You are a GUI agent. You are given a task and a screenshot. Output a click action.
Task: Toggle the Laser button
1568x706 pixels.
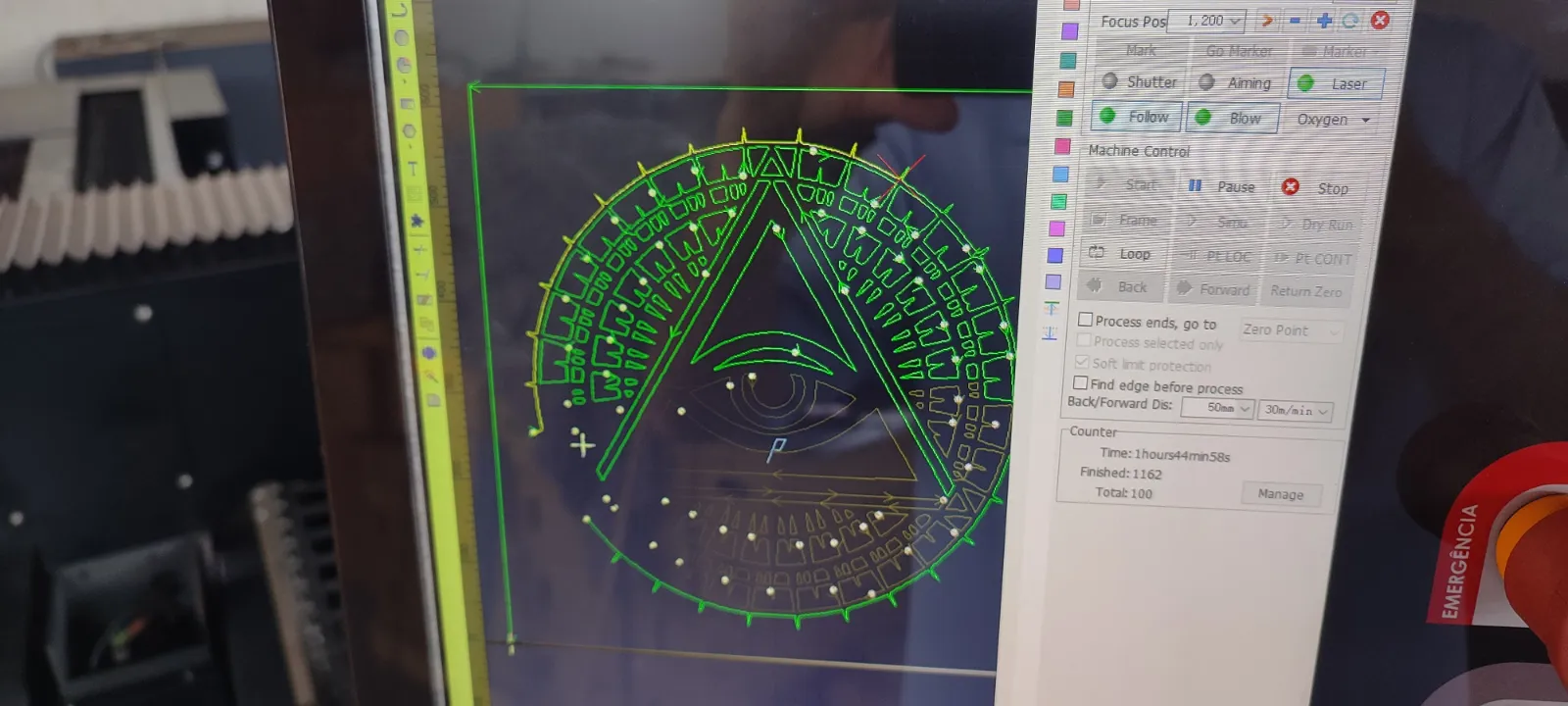(1335, 83)
